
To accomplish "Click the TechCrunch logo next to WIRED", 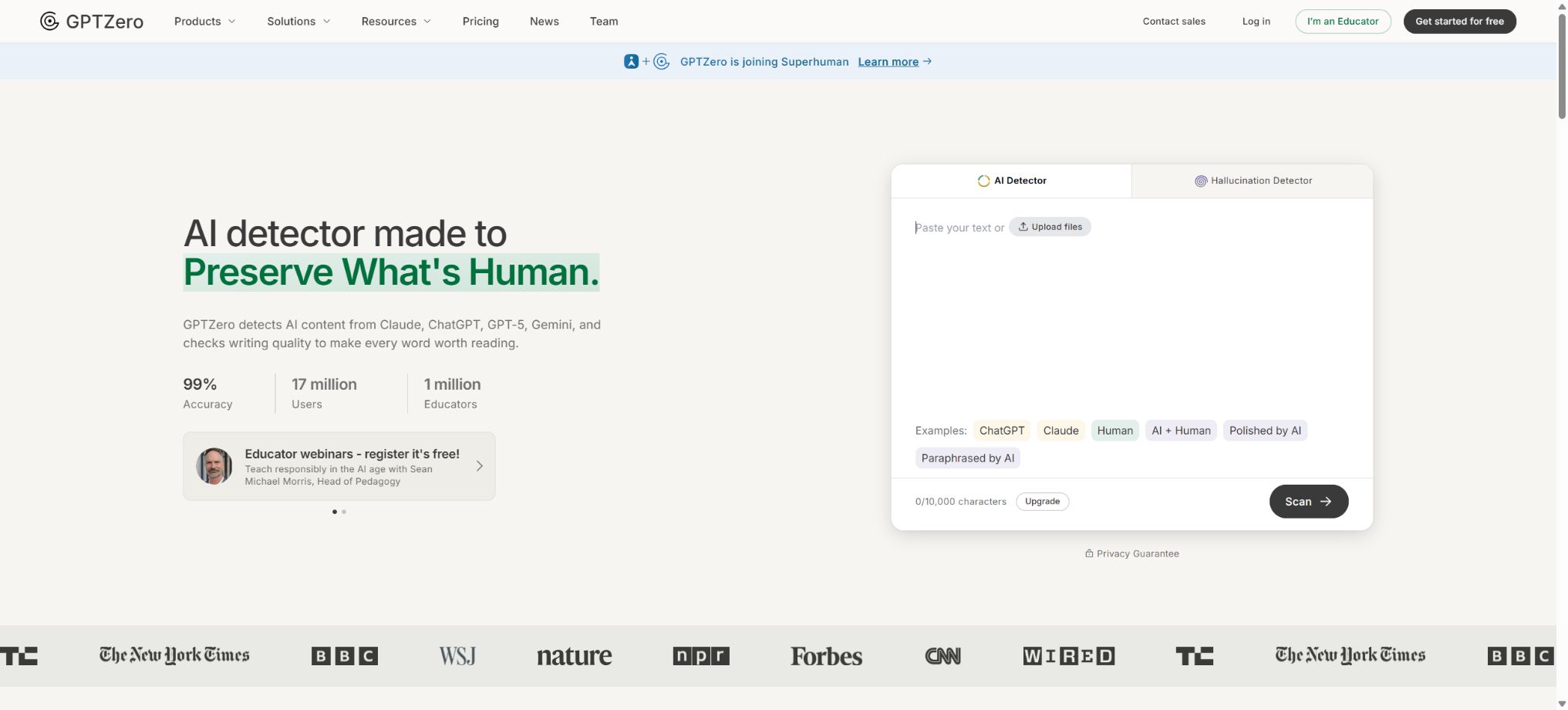I will coord(1195,656).
